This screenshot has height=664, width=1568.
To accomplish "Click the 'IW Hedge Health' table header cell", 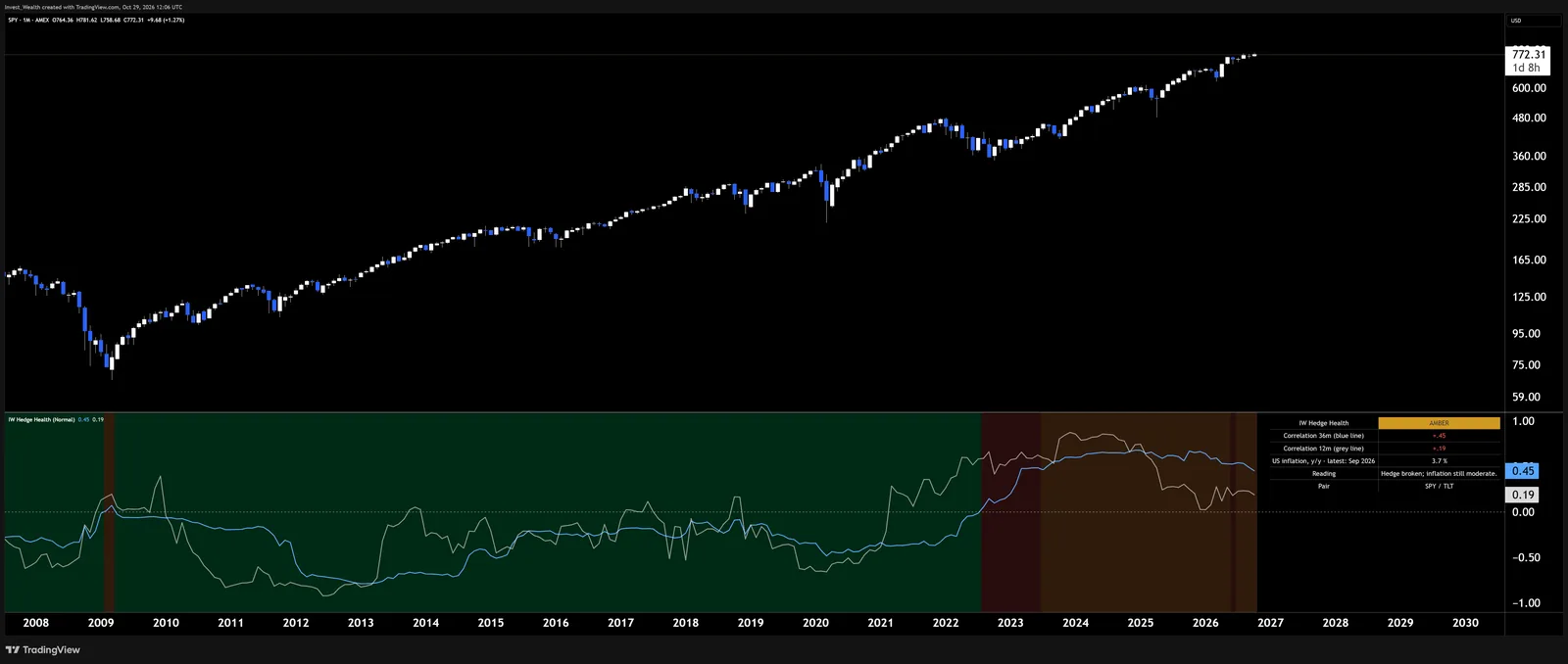I will pos(1323,423).
